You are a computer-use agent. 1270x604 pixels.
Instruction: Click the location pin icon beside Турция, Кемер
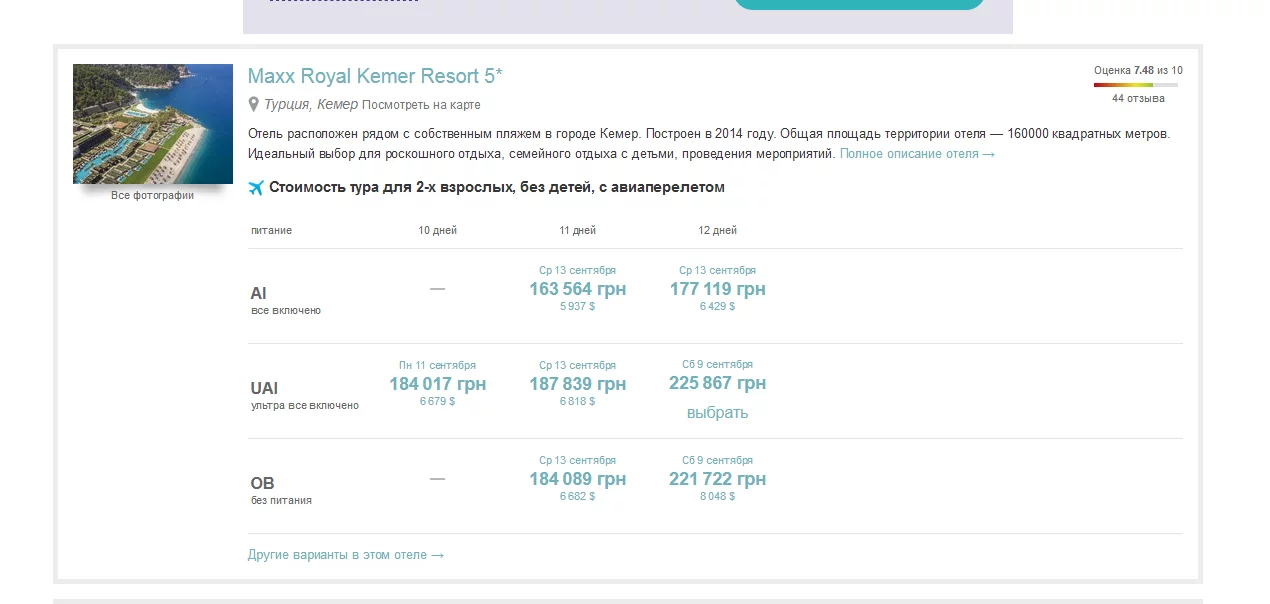pyautogui.click(x=254, y=104)
